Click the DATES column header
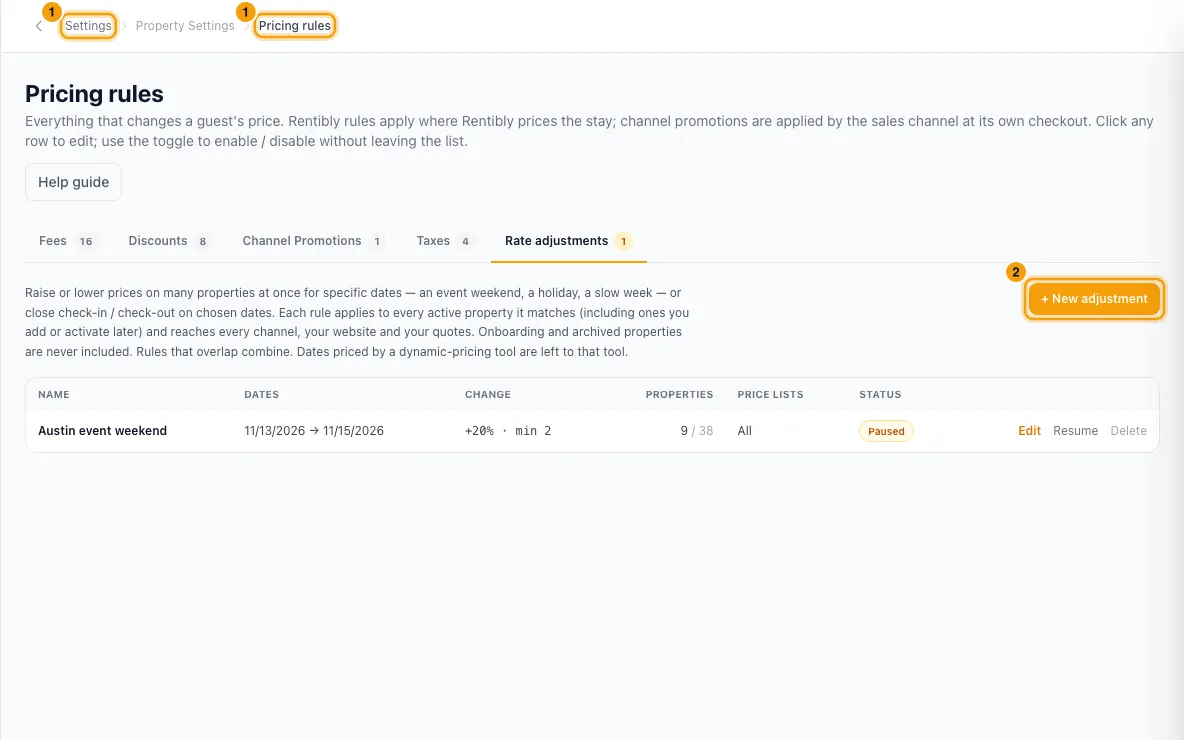The height and width of the screenshot is (740, 1184). click(x=261, y=395)
